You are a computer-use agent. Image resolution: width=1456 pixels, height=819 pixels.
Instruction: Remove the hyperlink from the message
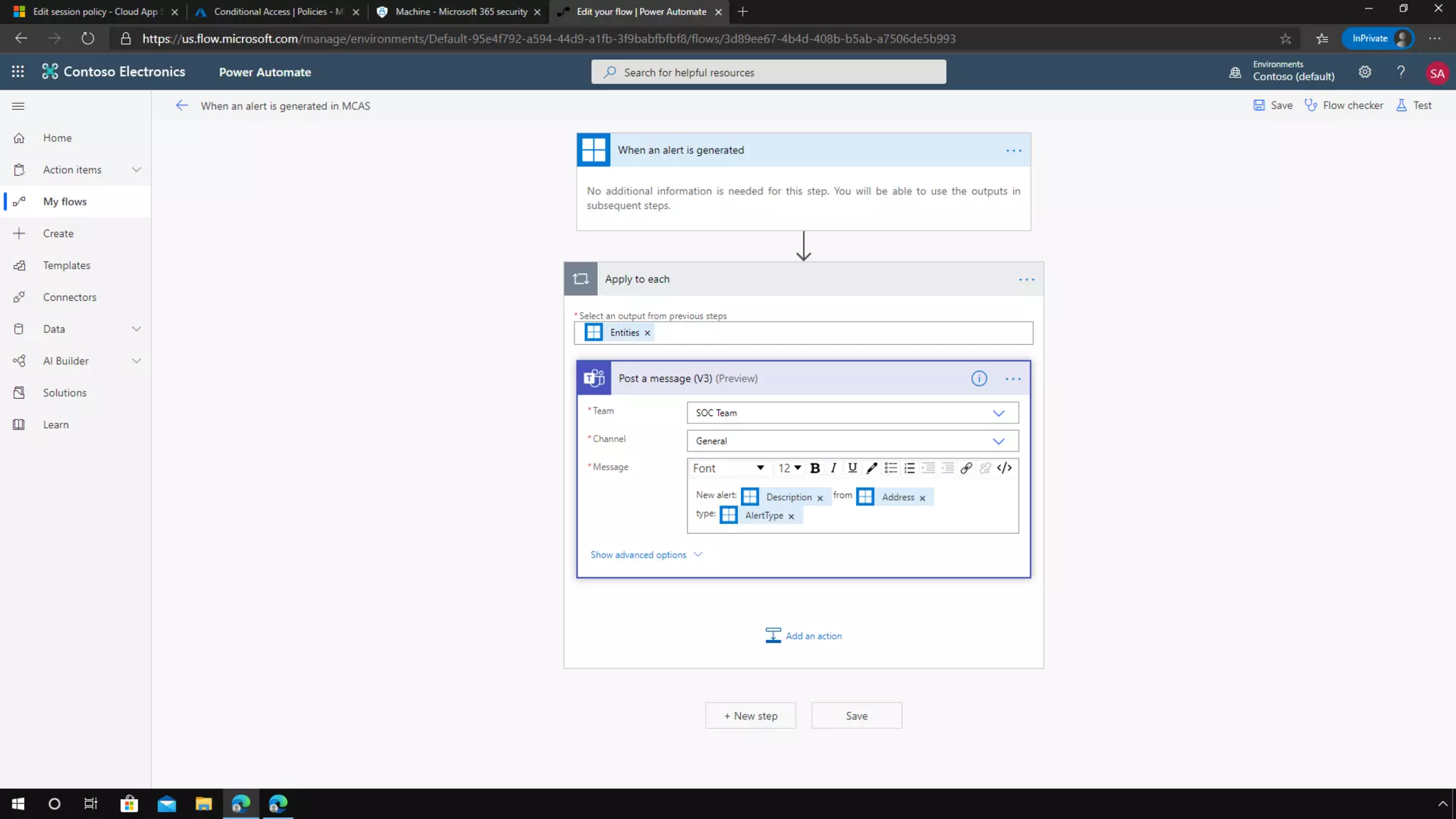985,468
